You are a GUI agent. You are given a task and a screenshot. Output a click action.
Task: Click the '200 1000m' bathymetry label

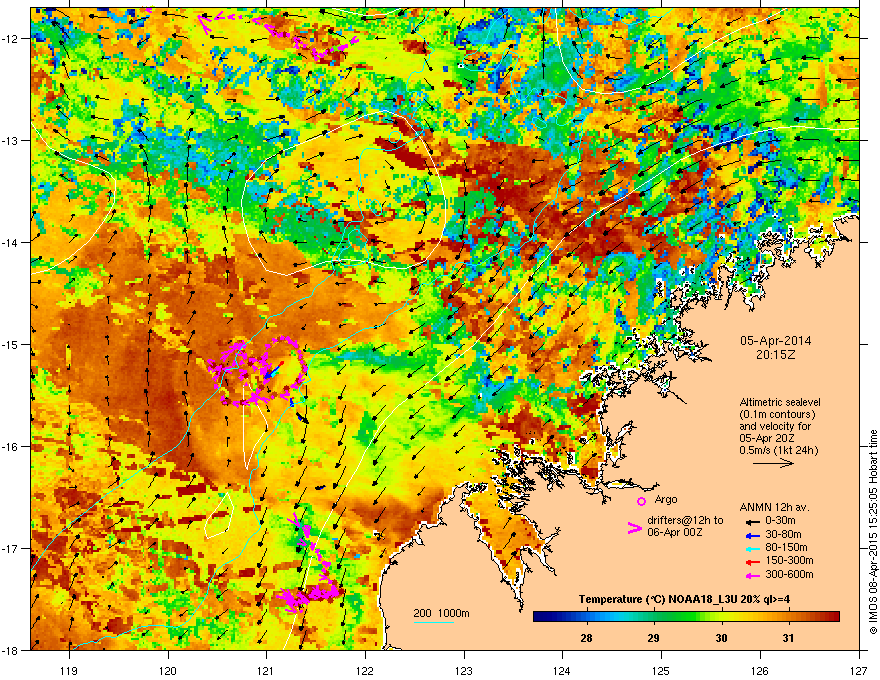point(441,613)
